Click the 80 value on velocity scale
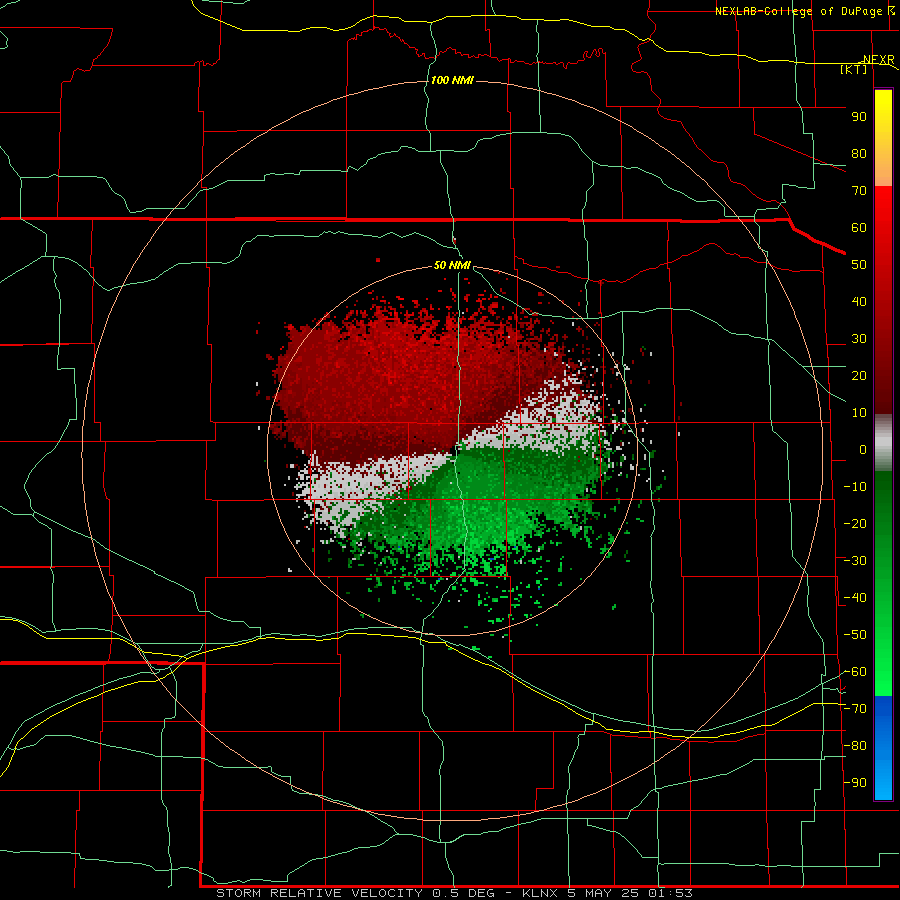The width and height of the screenshot is (900, 900). [859, 154]
